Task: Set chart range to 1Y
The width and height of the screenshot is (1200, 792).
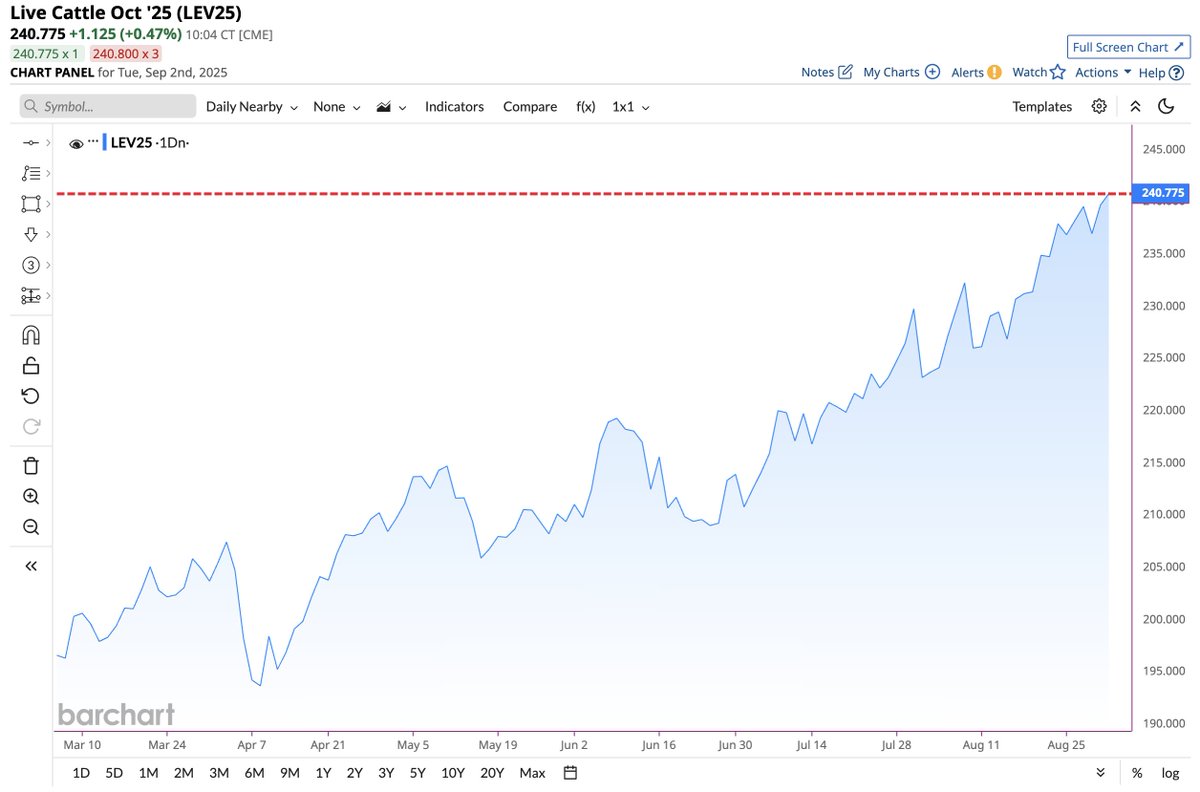Action: pyautogui.click(x=323, y=772)
